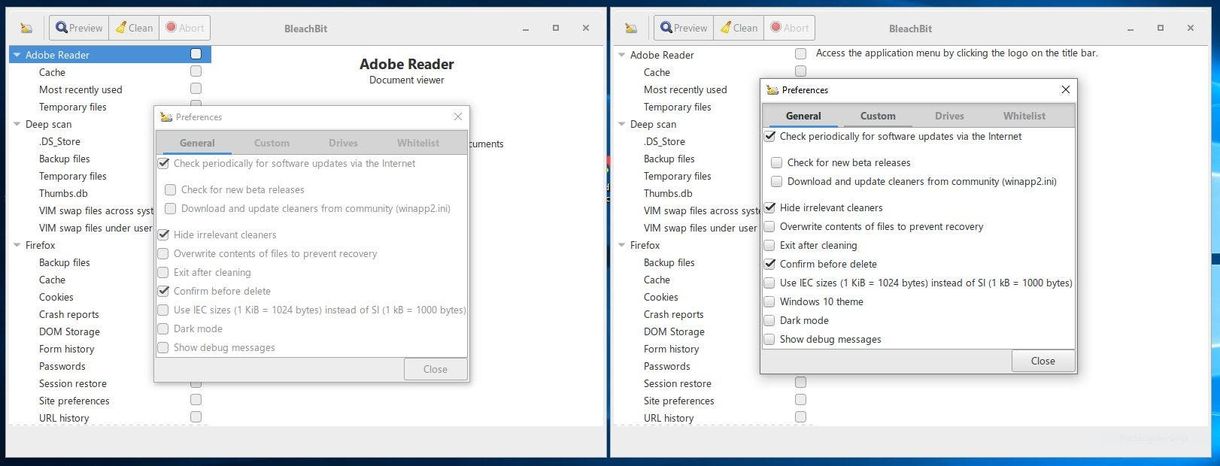Collapse Adobe Reader tree node in left window

(x=17, y=55)
